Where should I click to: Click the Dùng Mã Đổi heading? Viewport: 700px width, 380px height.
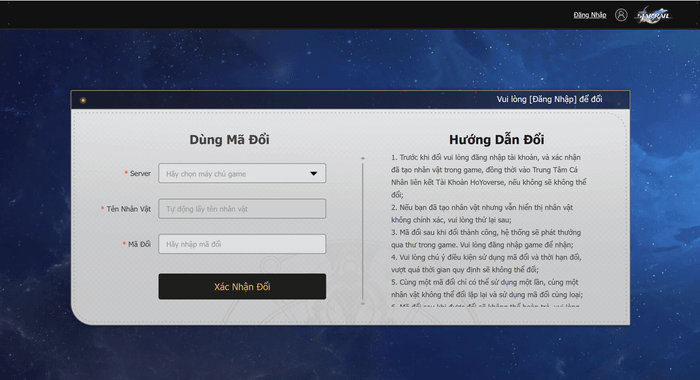coord(229,140)
